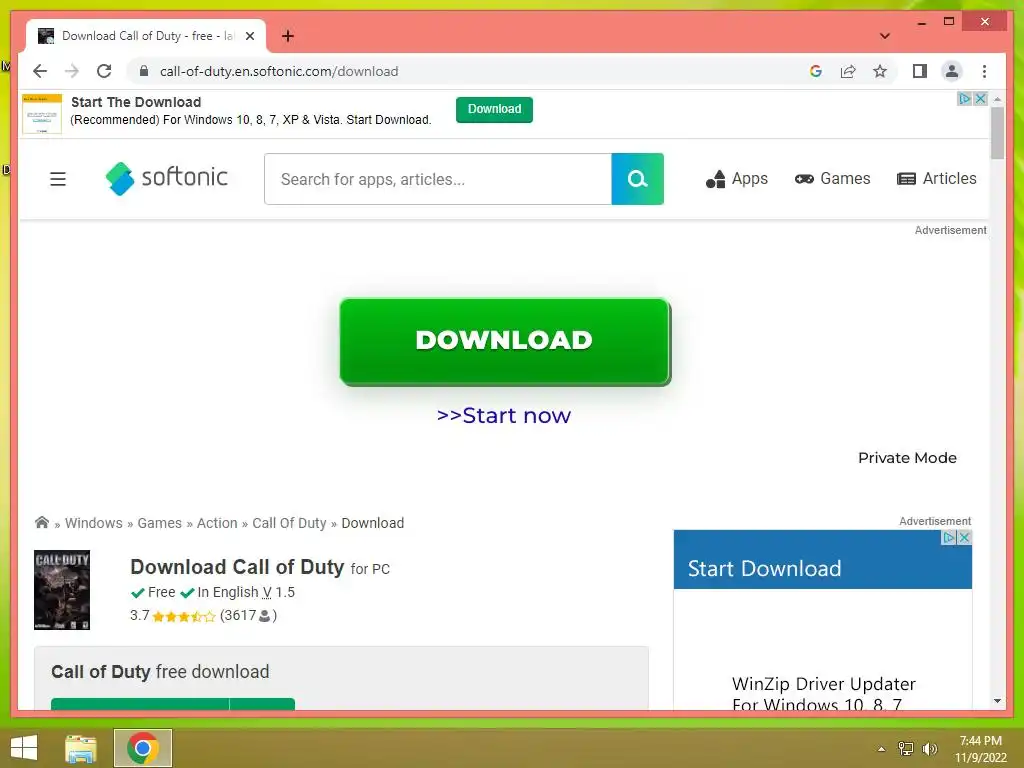Close the top banner ad X

[980, 99]
